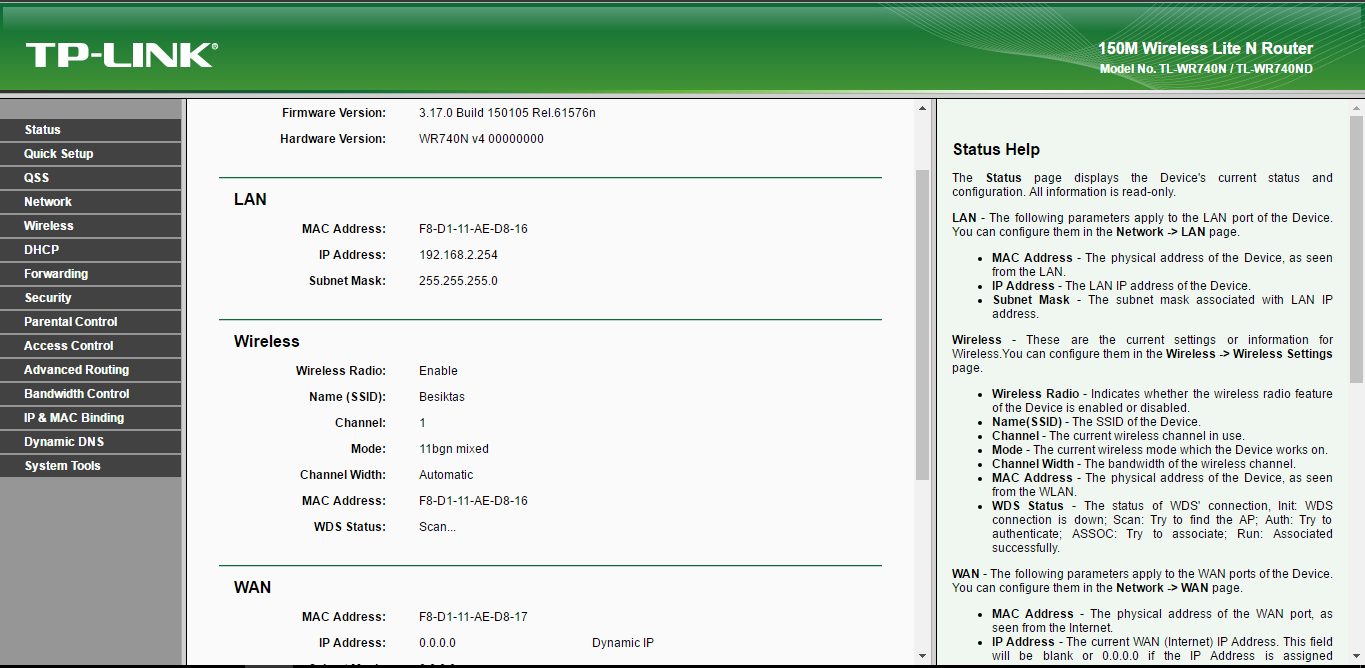Open the Security menu
The image size is (1365, 668).
pyautogui.click(x=91, y=298)
